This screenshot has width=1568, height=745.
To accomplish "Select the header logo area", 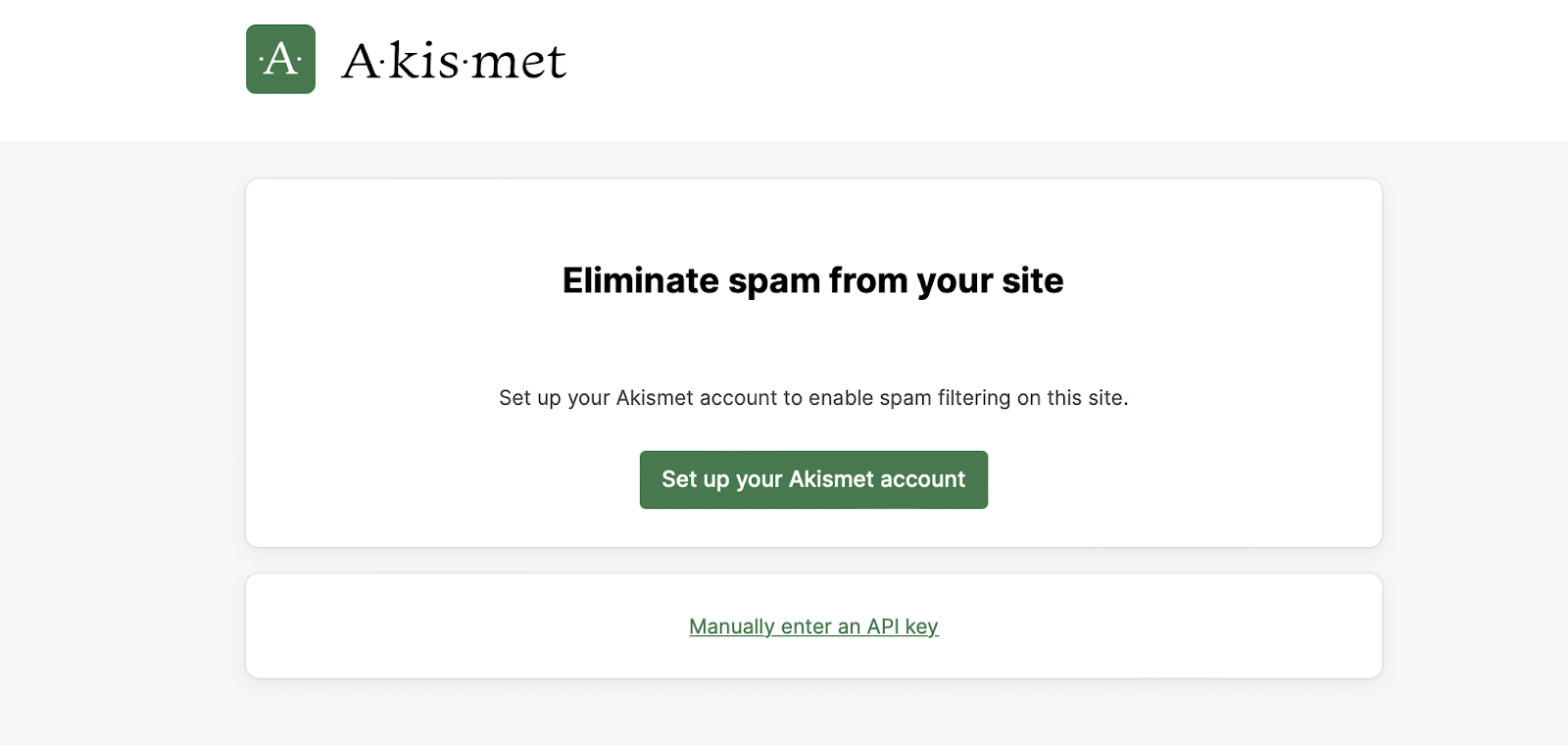I will [407, 59].
